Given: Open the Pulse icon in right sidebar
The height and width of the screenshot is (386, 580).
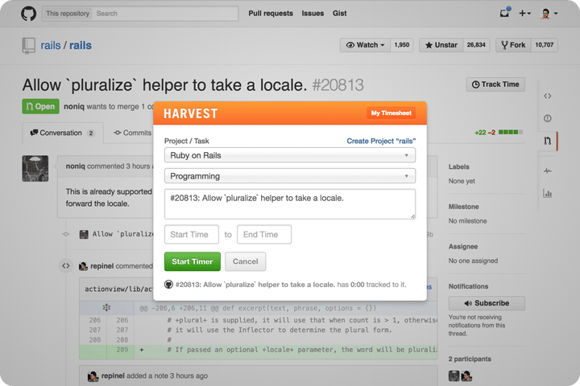Looking at the screenshot, I should coord(547,170).
